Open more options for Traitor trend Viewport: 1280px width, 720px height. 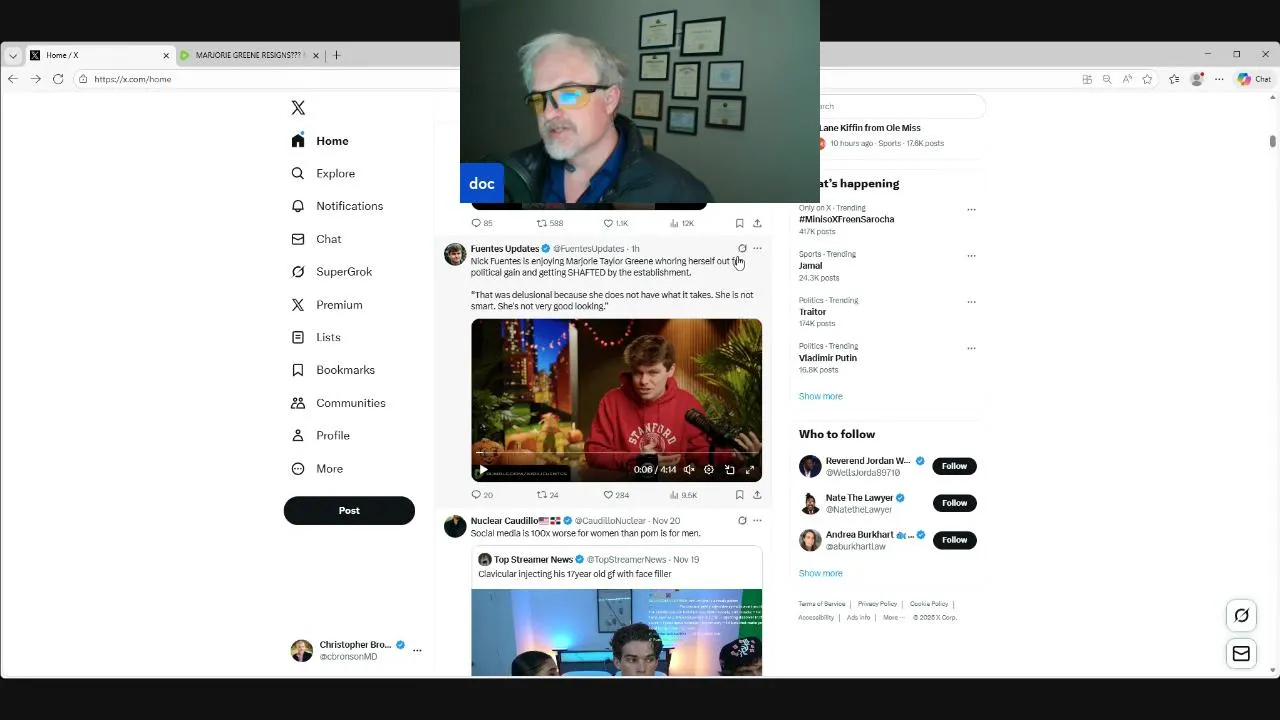coord(971,302)
